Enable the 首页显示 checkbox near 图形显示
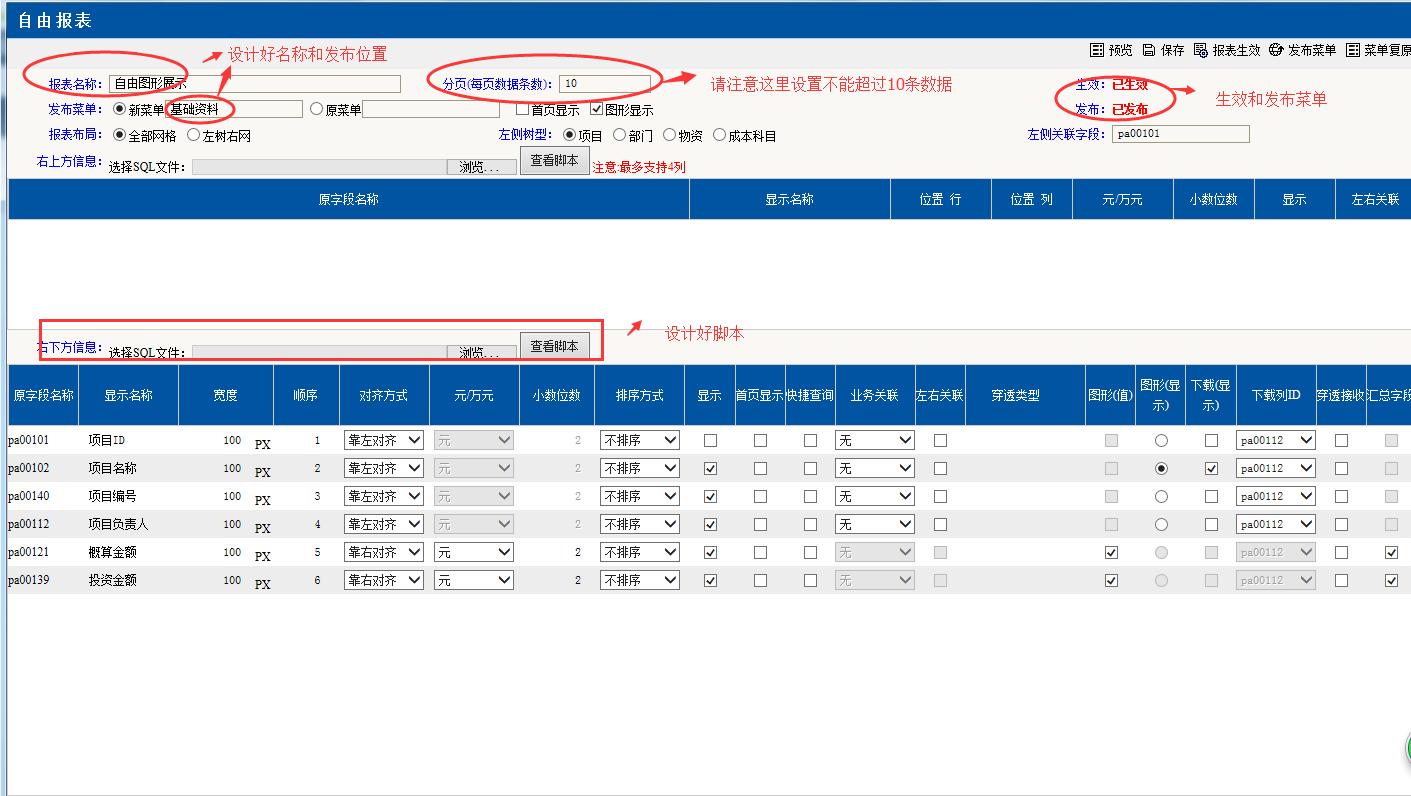The height and width of the screenshot is (796, 1411). pos(522,109)
